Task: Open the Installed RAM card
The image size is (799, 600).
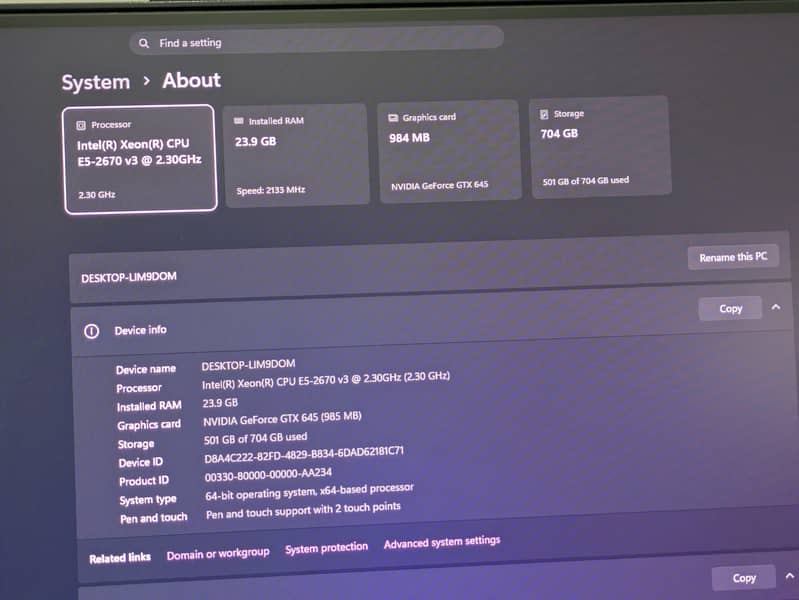Action: [x=297, y=155]
